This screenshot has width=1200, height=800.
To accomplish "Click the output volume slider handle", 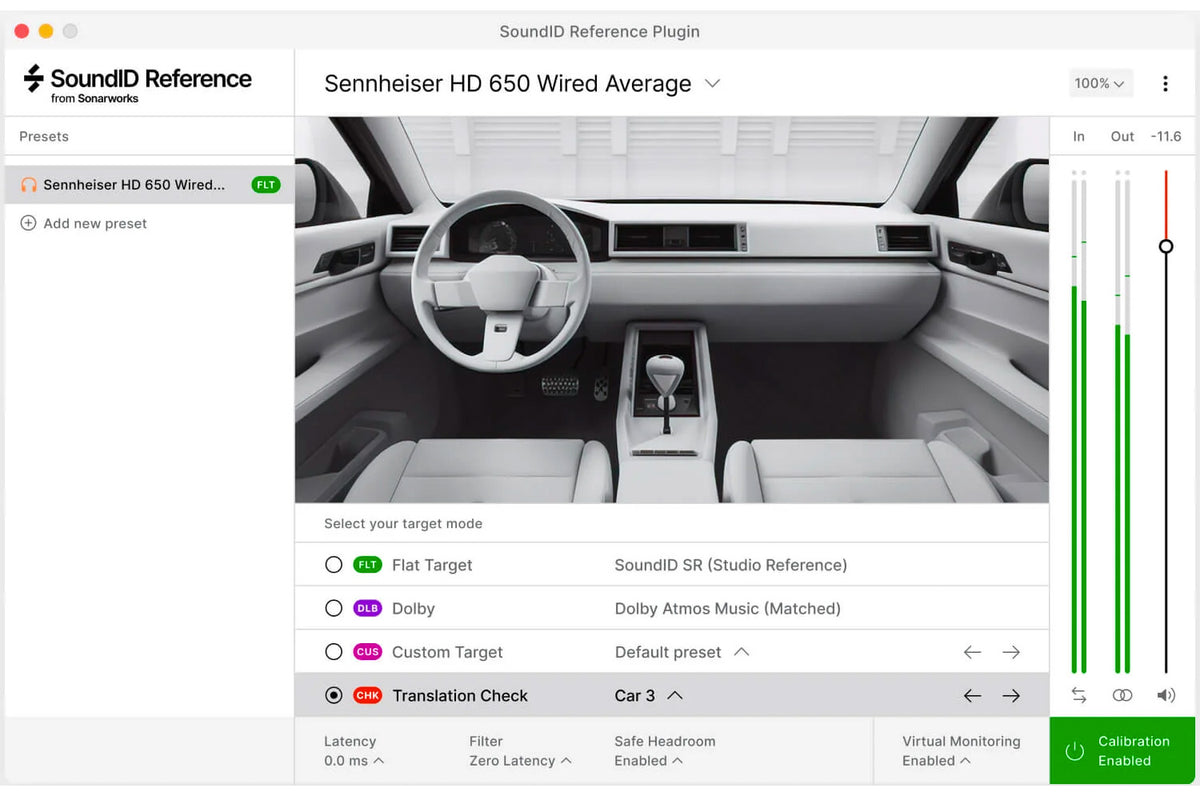I will pyautogui.click(x=1166, y=246).
